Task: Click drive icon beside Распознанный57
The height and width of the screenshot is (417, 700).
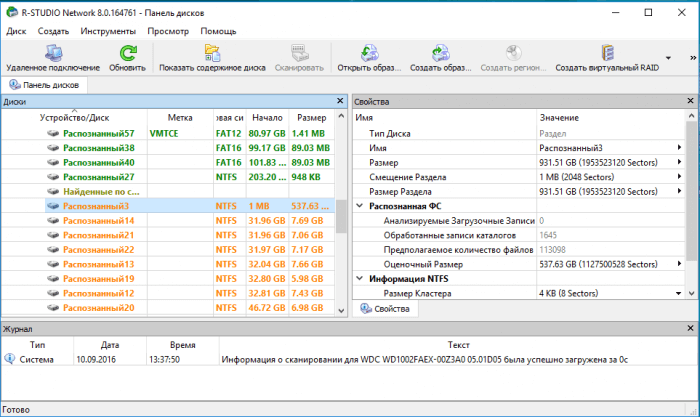Action: [53, 133]
